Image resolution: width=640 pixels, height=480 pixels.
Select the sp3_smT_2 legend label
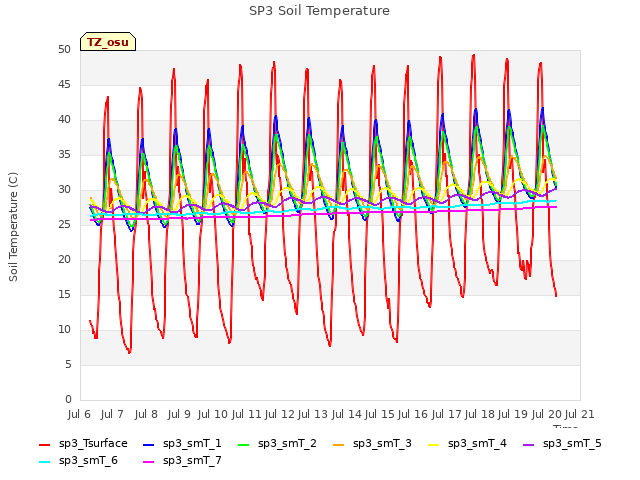287,444
